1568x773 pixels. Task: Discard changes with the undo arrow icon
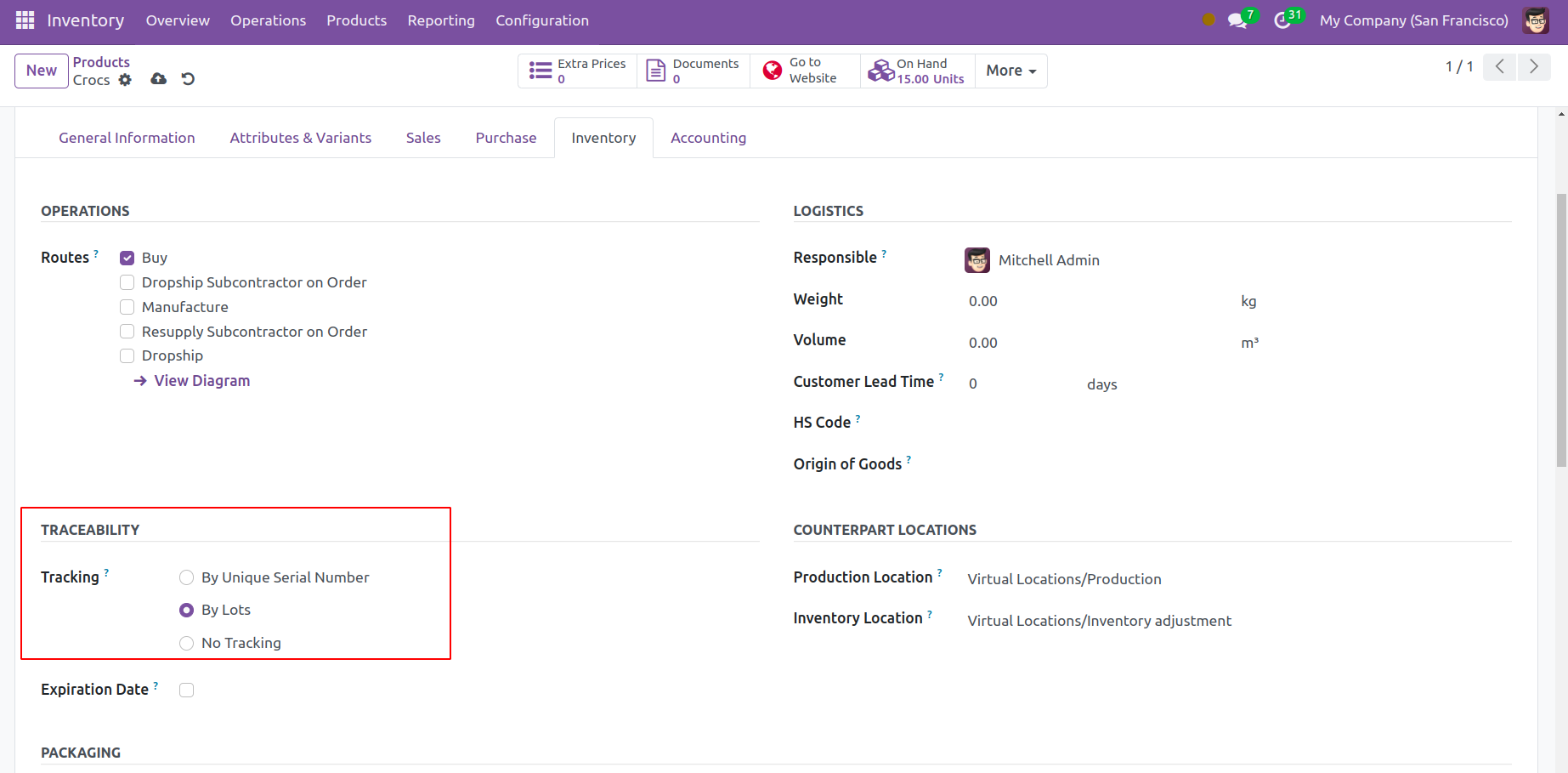click(x=188, y=79)
